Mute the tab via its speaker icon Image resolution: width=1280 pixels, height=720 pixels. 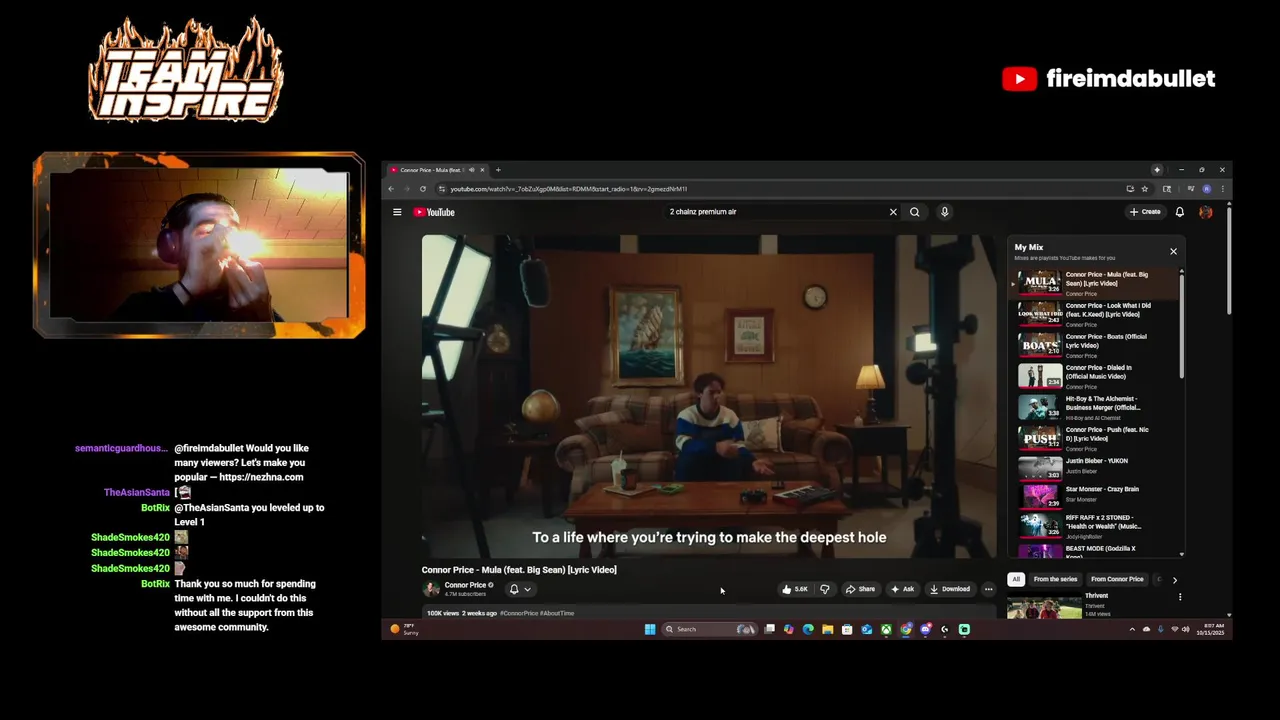(471, 170)
